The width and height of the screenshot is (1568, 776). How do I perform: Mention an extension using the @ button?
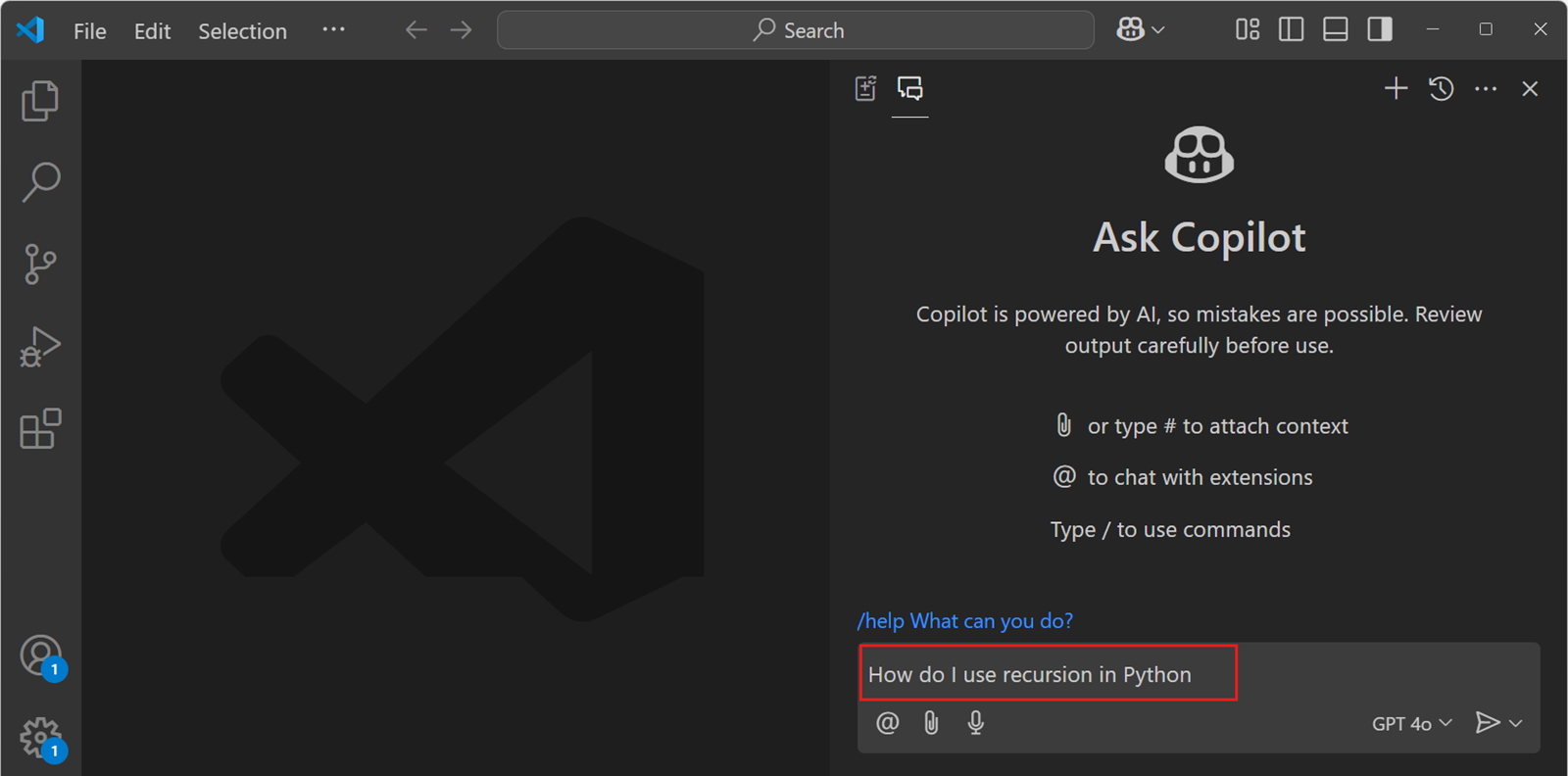887,723
